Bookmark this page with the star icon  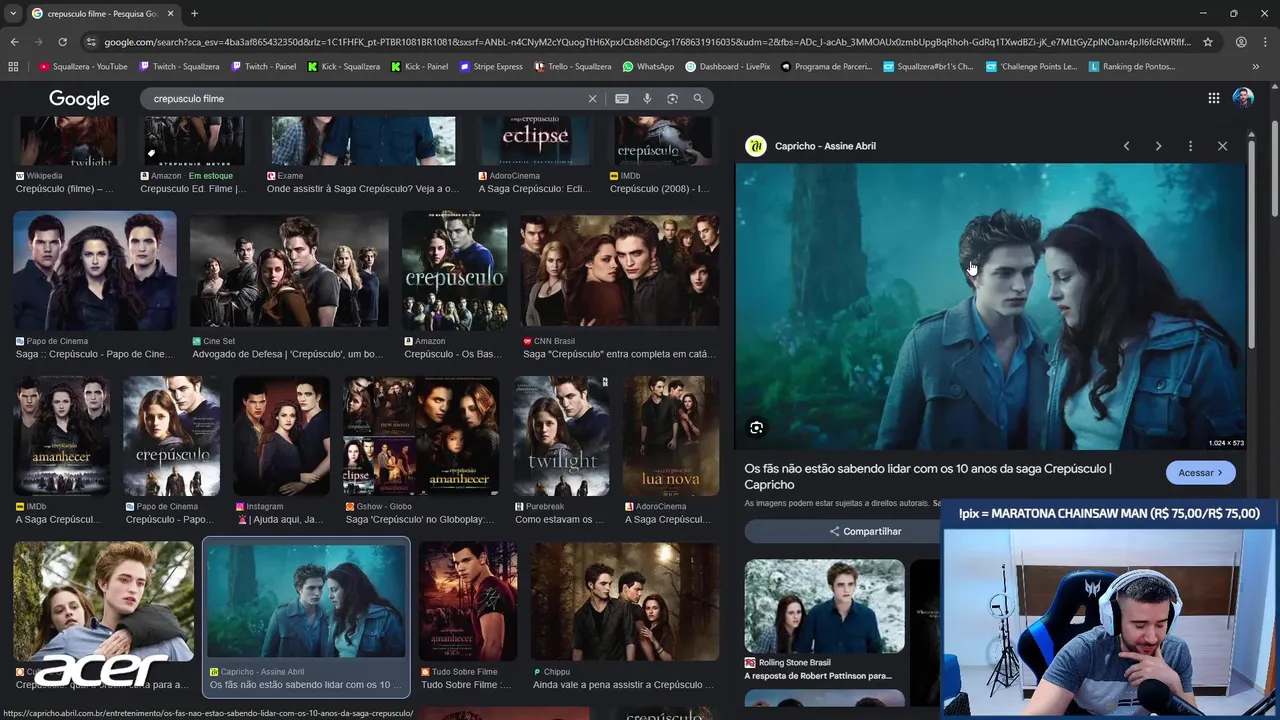click(1208, 42)
